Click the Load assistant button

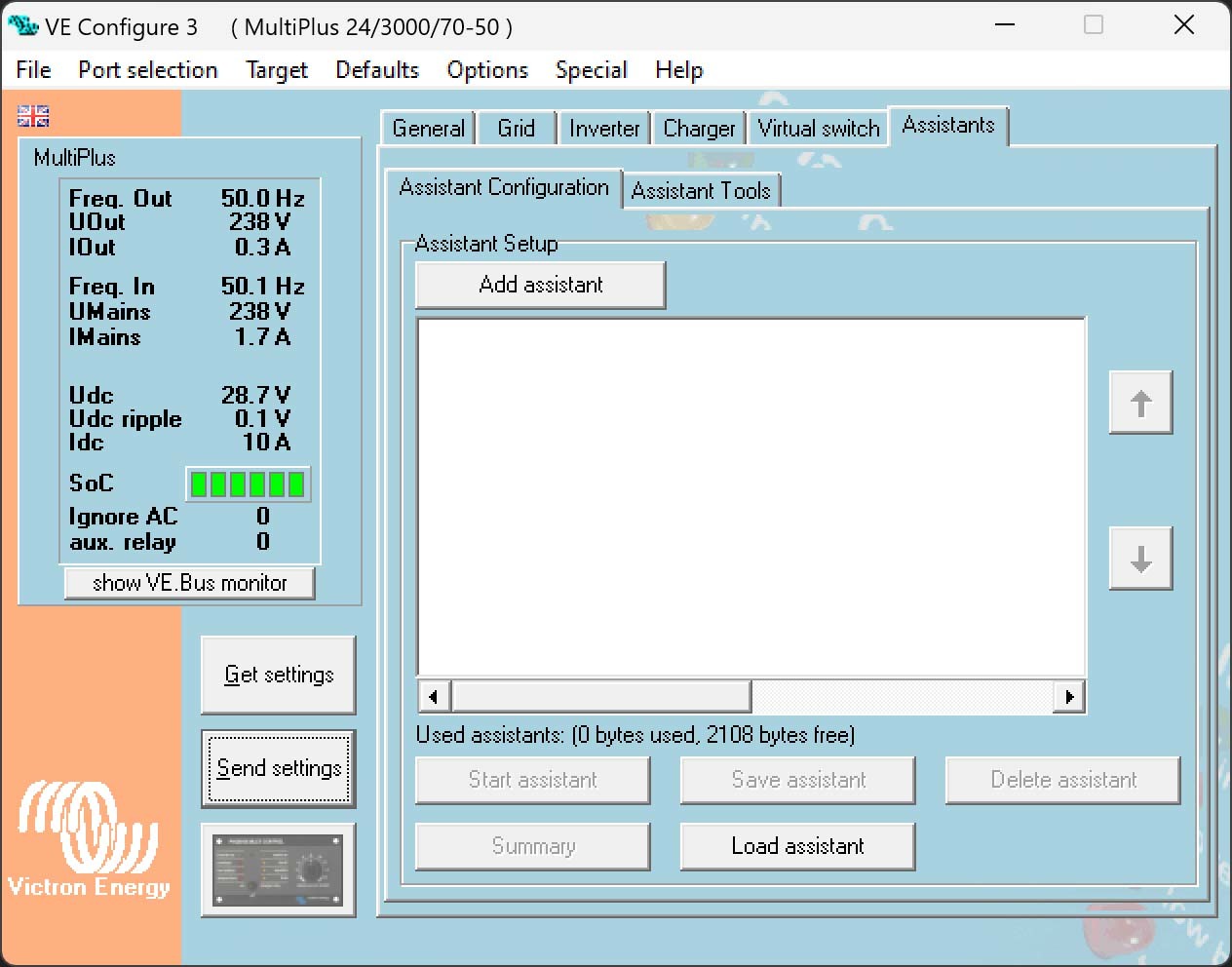click(x=797, y=846)
